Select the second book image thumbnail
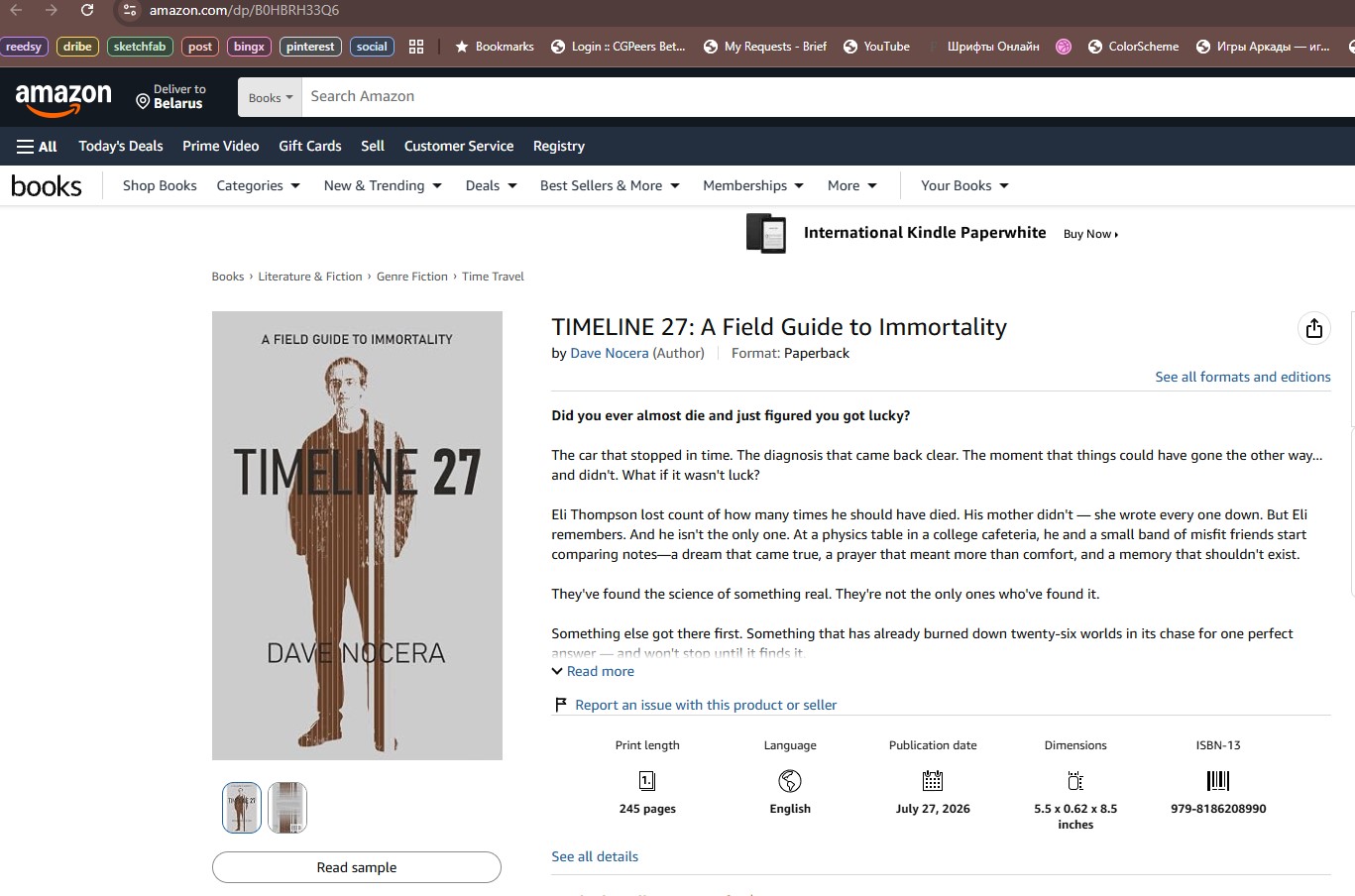This screenshot has height=896, width=1355. (x=287, y=807)
